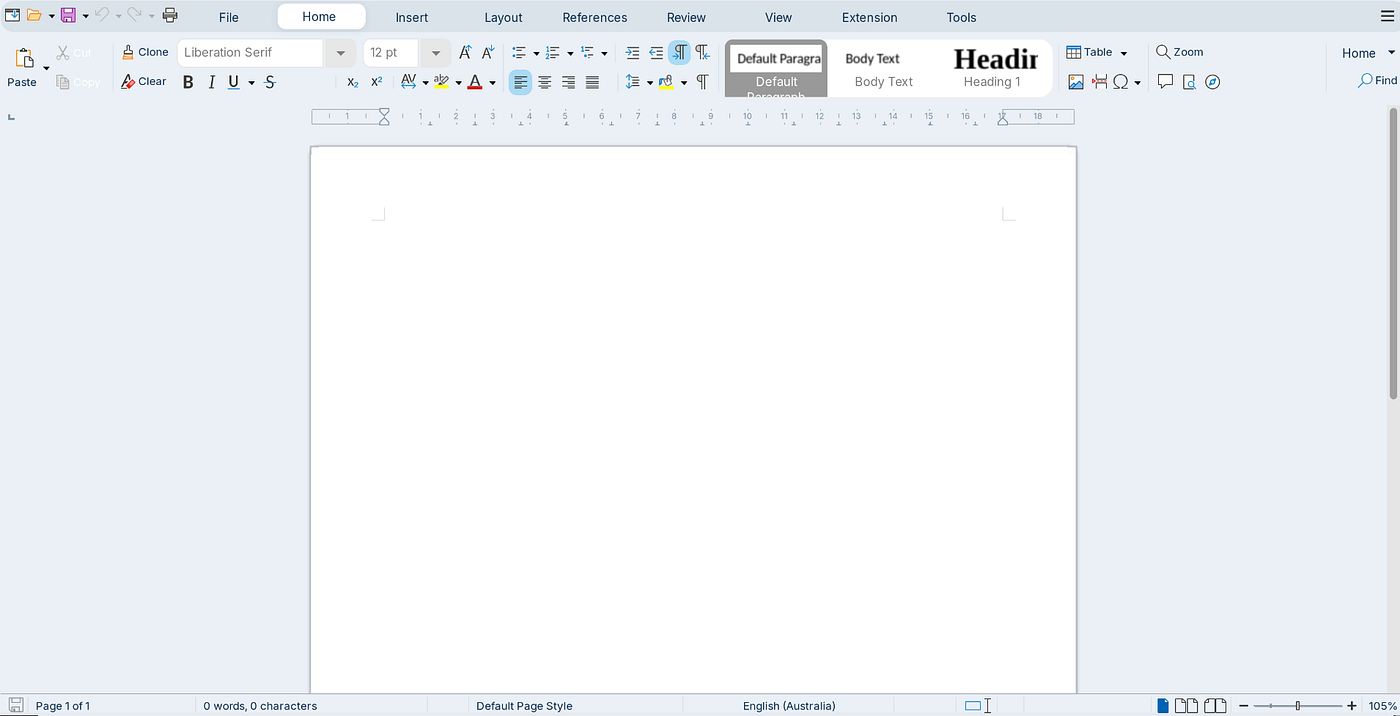Click the Open folder icon

pyautogui.click(x=34, y=15)
